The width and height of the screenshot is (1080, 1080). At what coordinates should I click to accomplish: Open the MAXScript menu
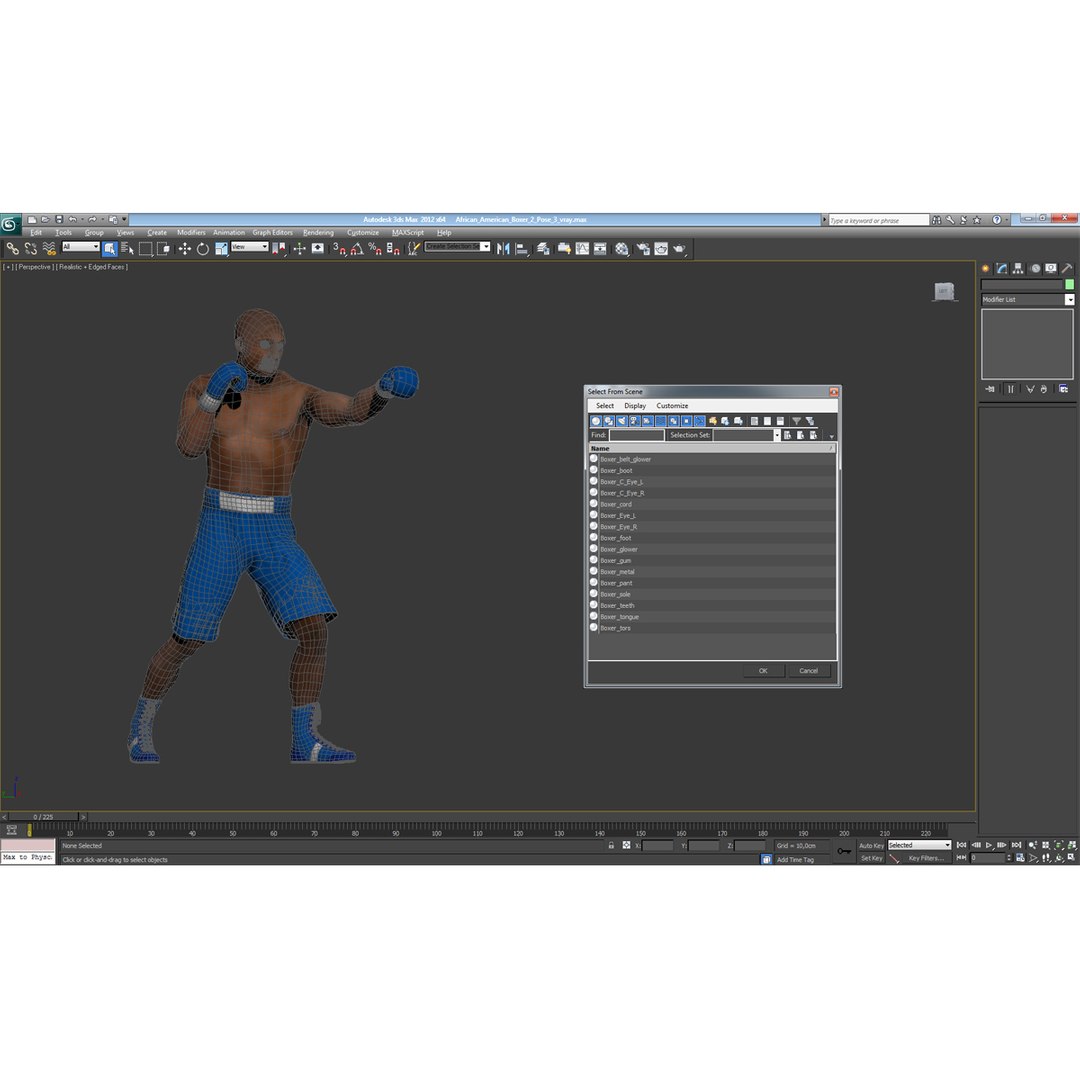click(408, 233)
